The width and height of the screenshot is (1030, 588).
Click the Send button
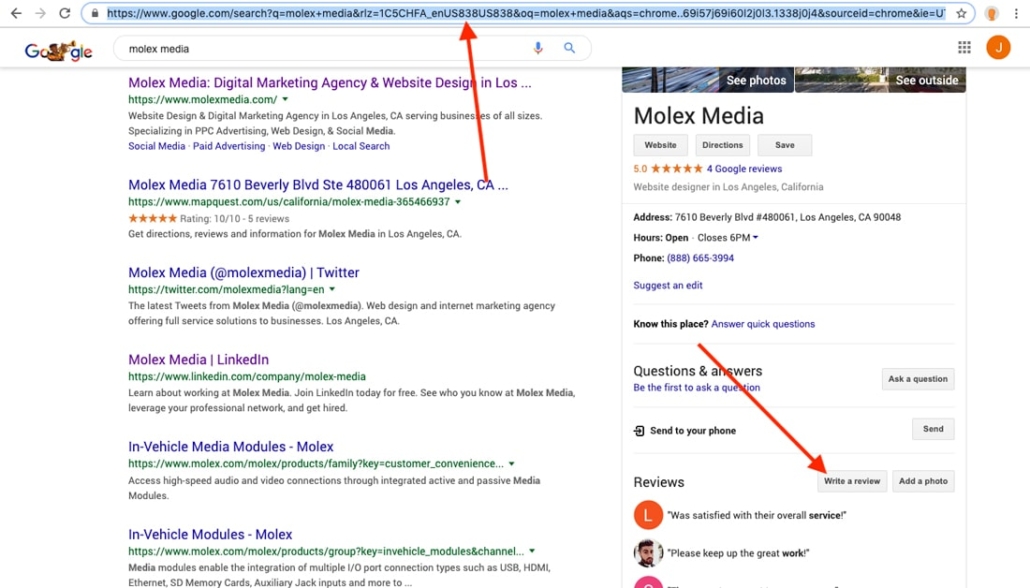933,429
